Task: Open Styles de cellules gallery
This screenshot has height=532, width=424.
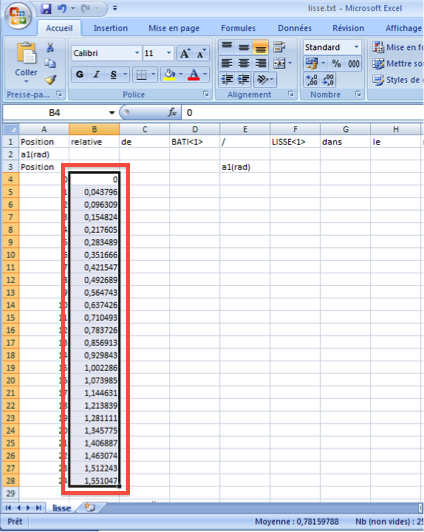Action: [x=397, y=80]
